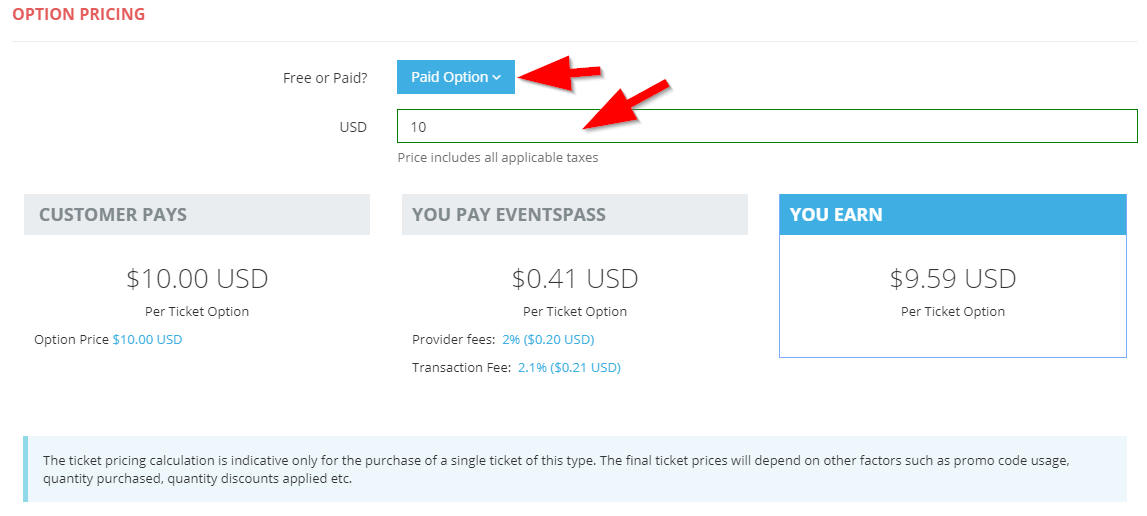Click the $10.00 USD customer pays amount
Image resolution: width=1147 pixels, height=516 pixels.
tap(197, 278)
